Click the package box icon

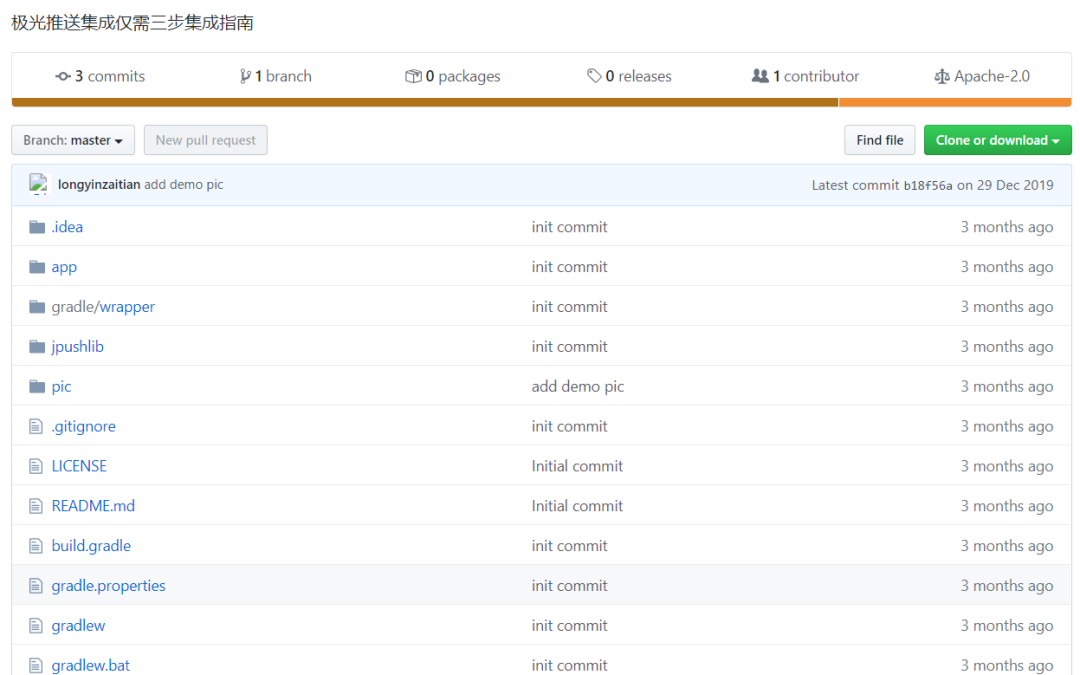click(413, 76)
